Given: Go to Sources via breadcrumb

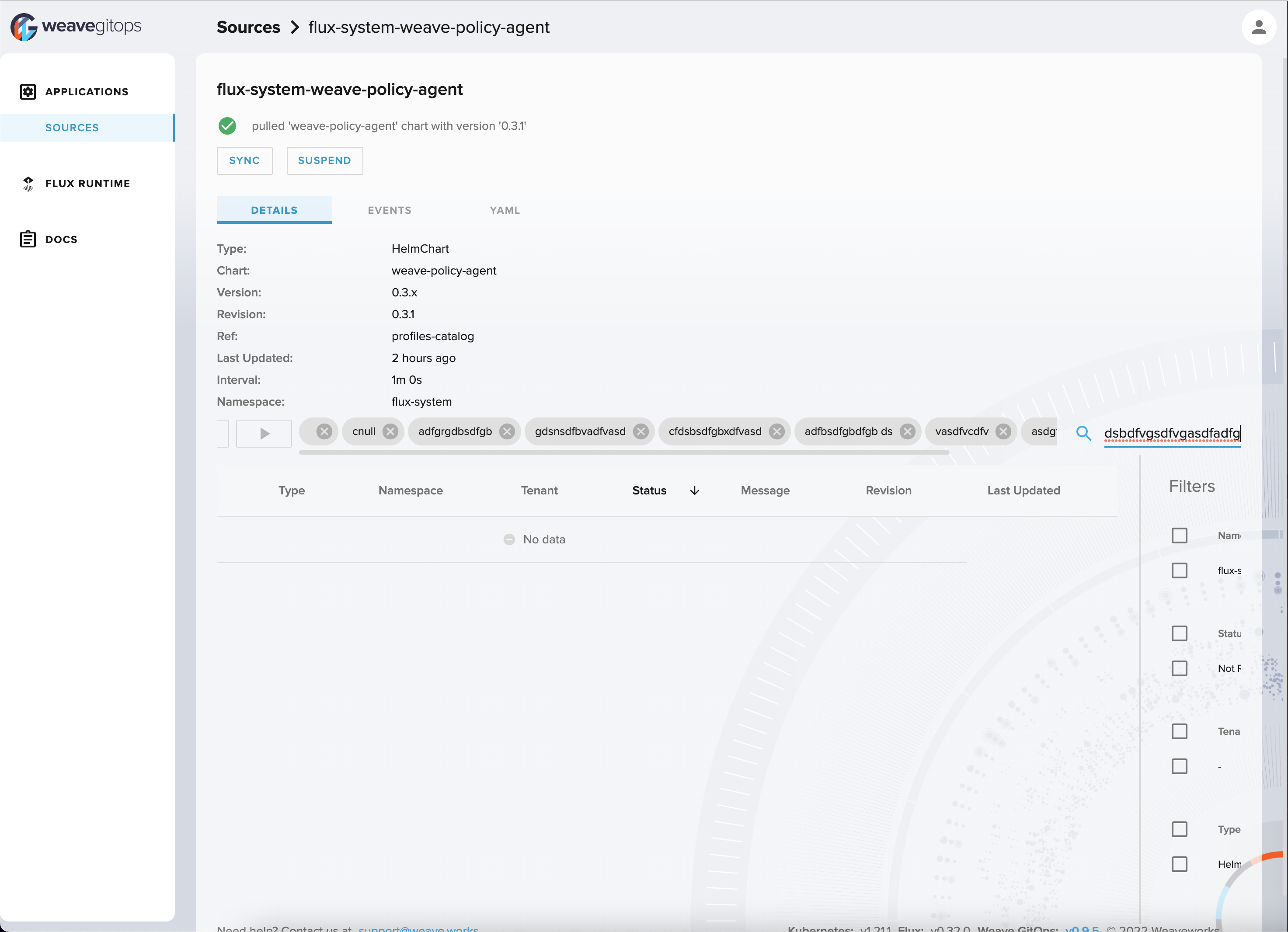Looking at the screenshot, I should pyautogui.click(x=249, y=27).
